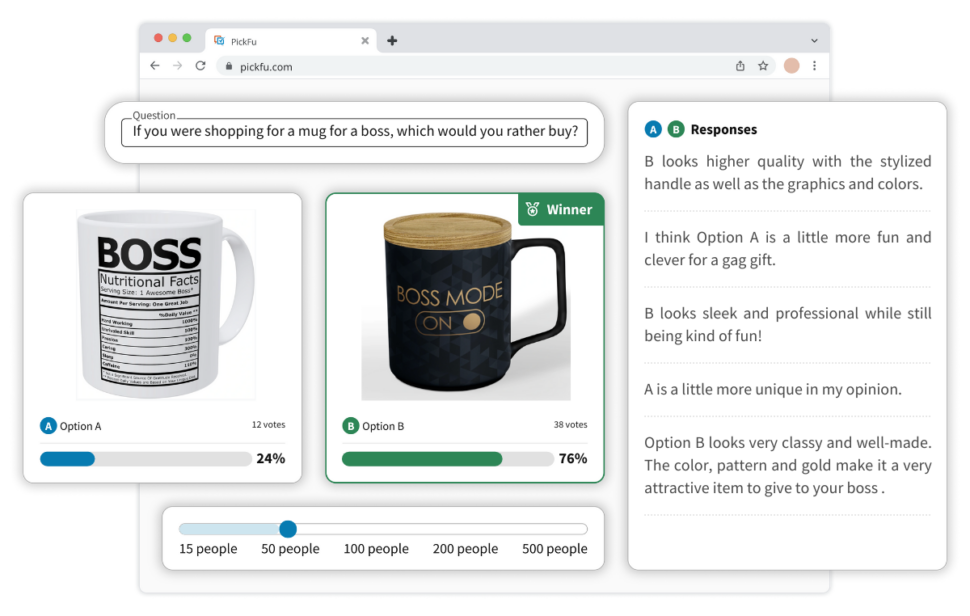Click the Question text field
The image size is (970, 616).
point(354,132)
